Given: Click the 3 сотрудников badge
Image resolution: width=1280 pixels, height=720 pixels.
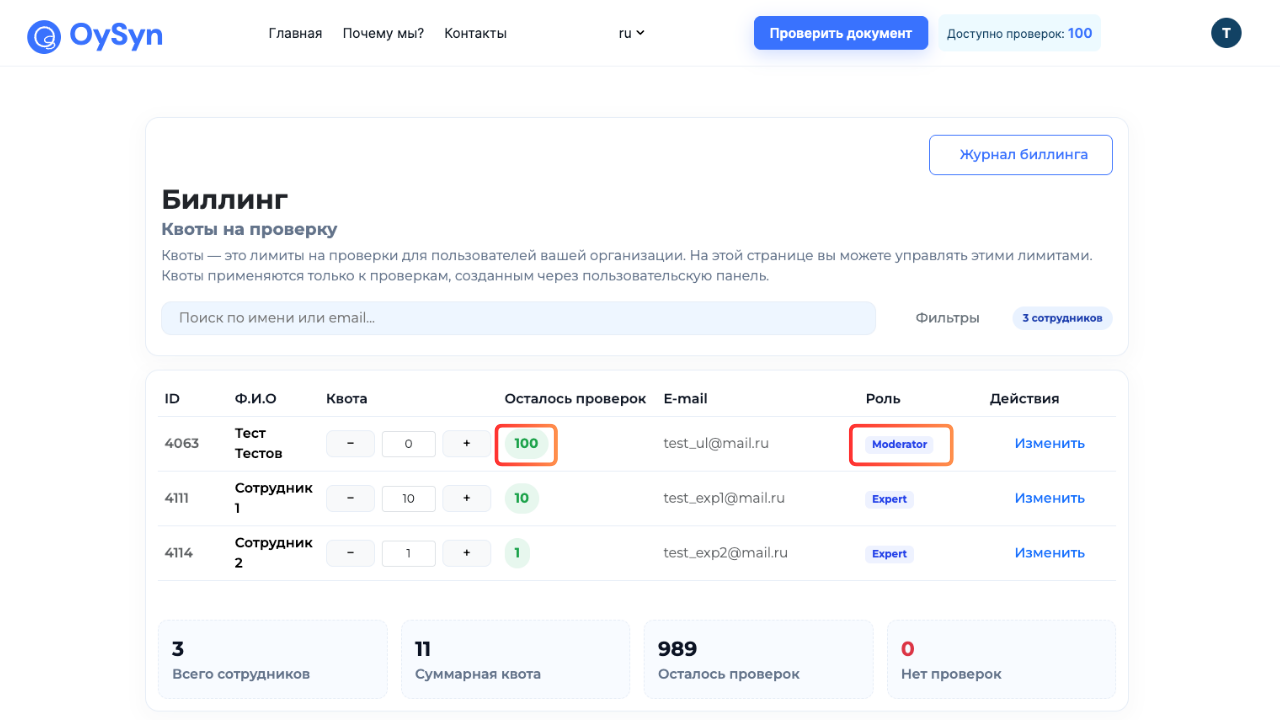Looking at the screenshot, I should pyautogui.click(x=1062, y=317).
